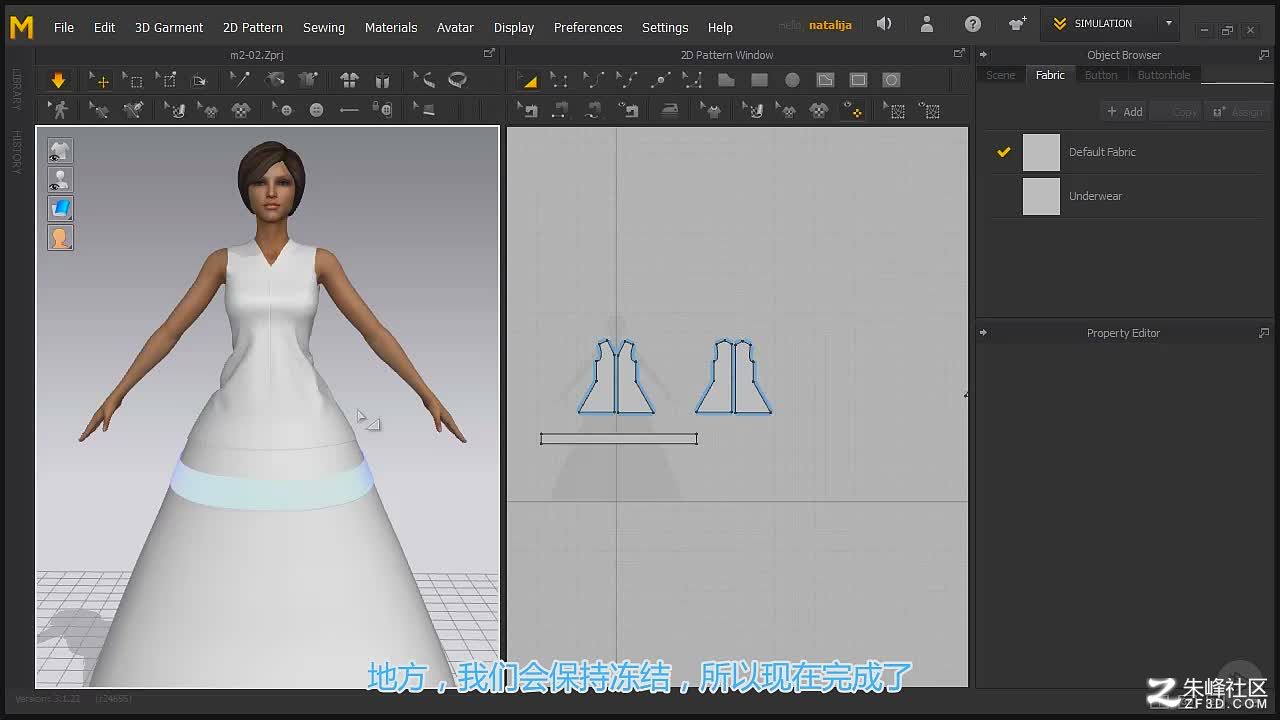Collapse the Property Editor panel arrow
Image resolution: width=1280 pixels, height=720 pixels.
pos(983,333)
